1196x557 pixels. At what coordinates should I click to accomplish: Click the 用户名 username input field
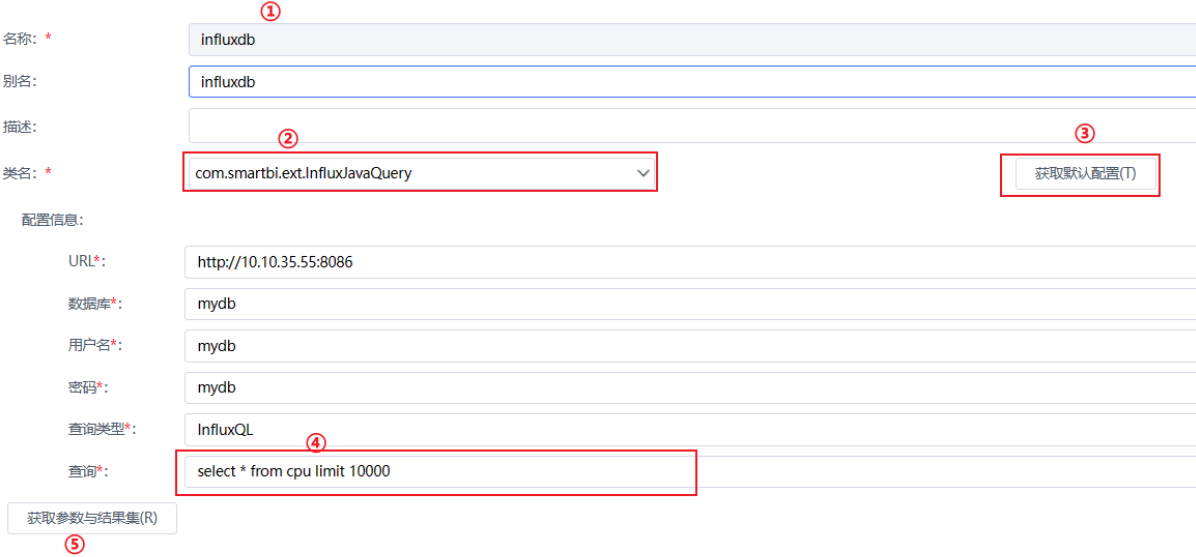690,346
